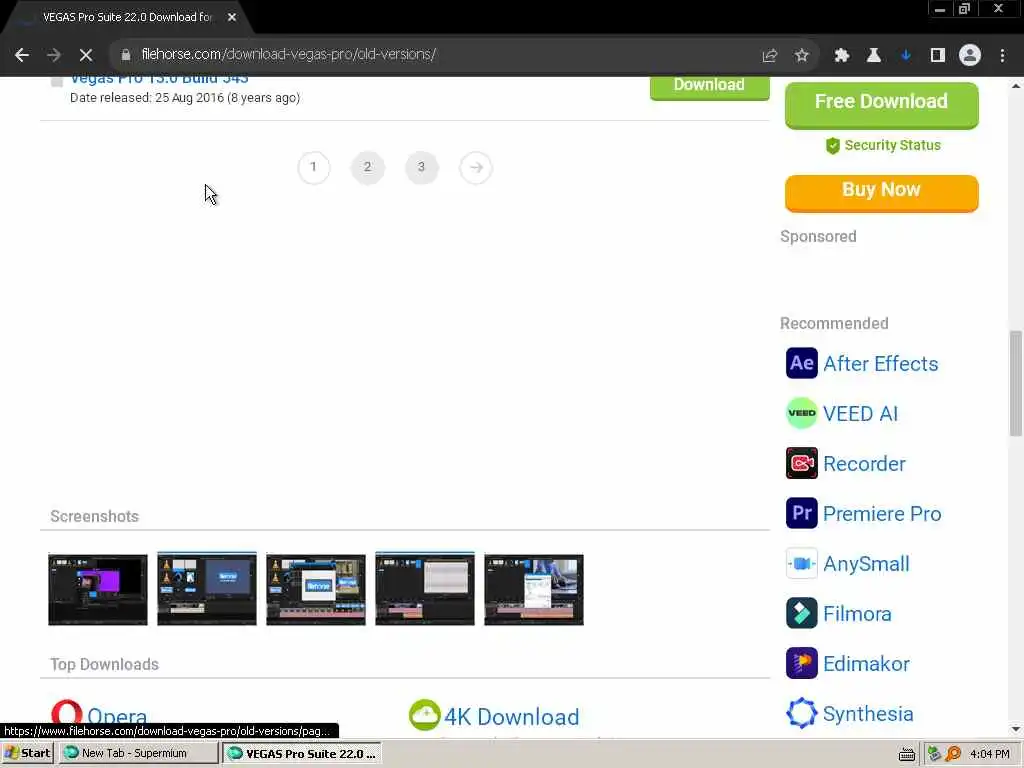
Task: Open the Edimakor link
Action: (866, 664)
